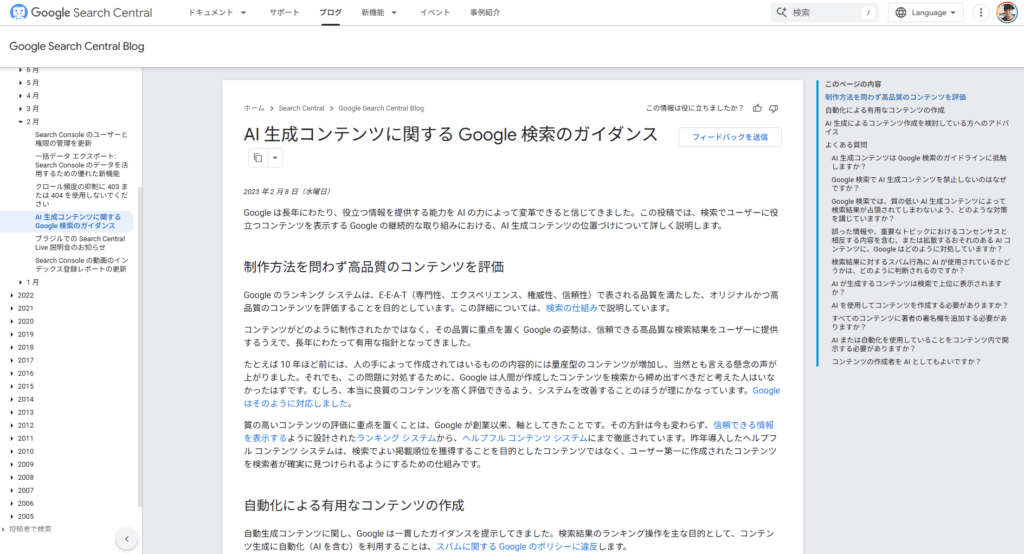Image resolution: width=1024 pixels, height=554 pixels.
Task: Click the Google Search Central header title text
Action: pos(91,12)
